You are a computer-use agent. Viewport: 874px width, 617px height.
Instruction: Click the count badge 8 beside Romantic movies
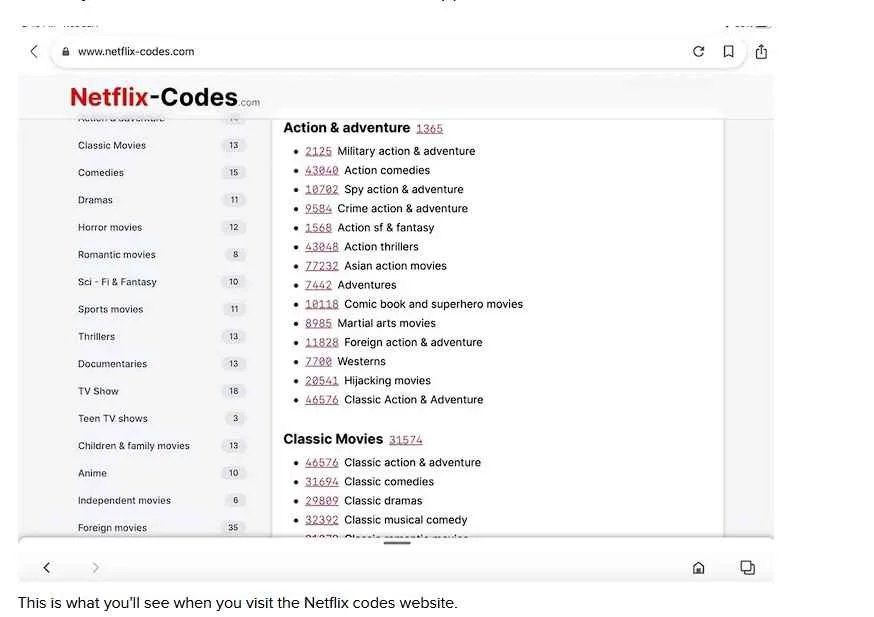[x=235, y=255]
